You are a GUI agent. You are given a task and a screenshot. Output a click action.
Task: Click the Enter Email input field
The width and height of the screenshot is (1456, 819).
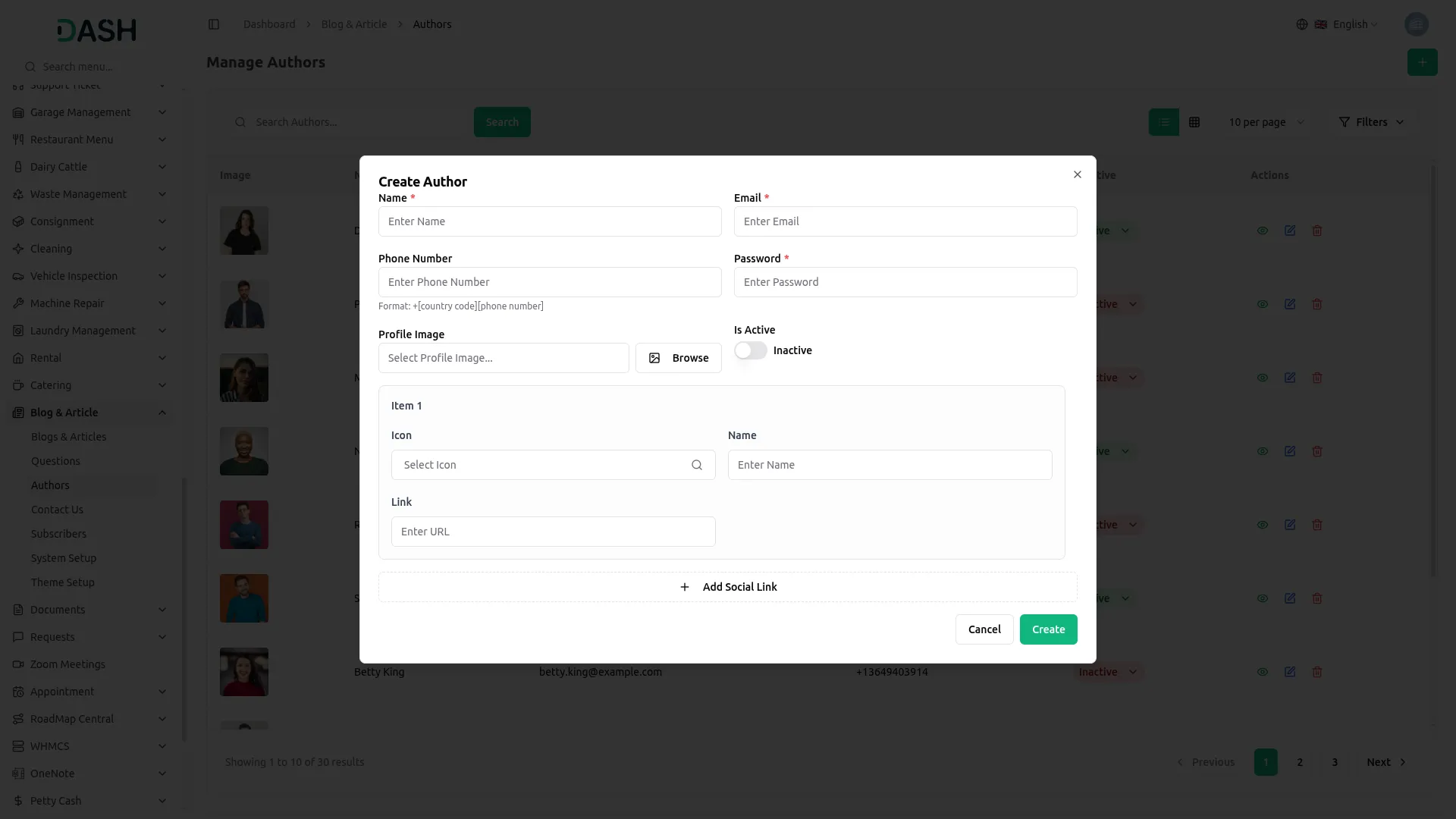point(905,221)
